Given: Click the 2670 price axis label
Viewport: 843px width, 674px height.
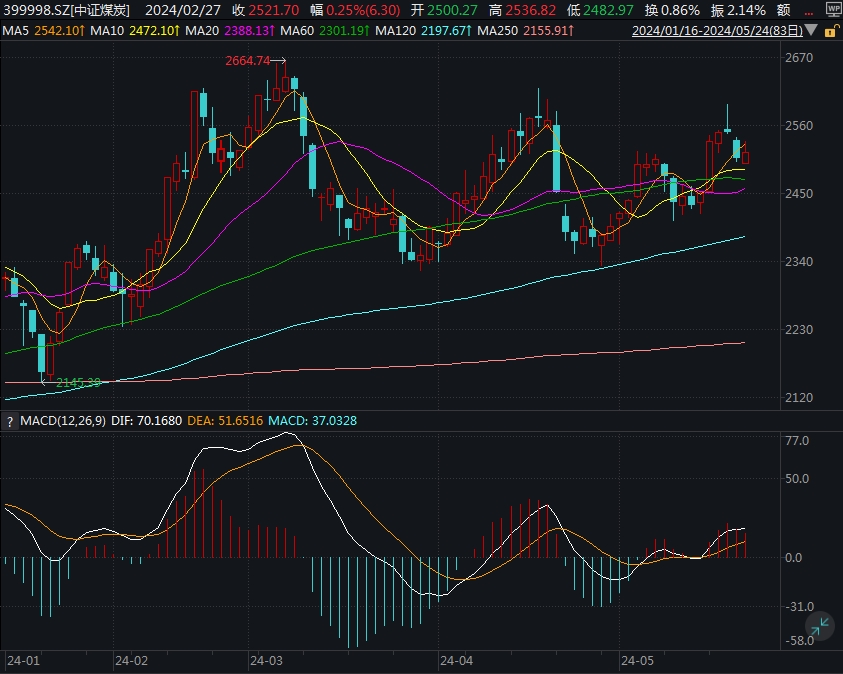Looking at the screenshot, I should coord(799,58).
